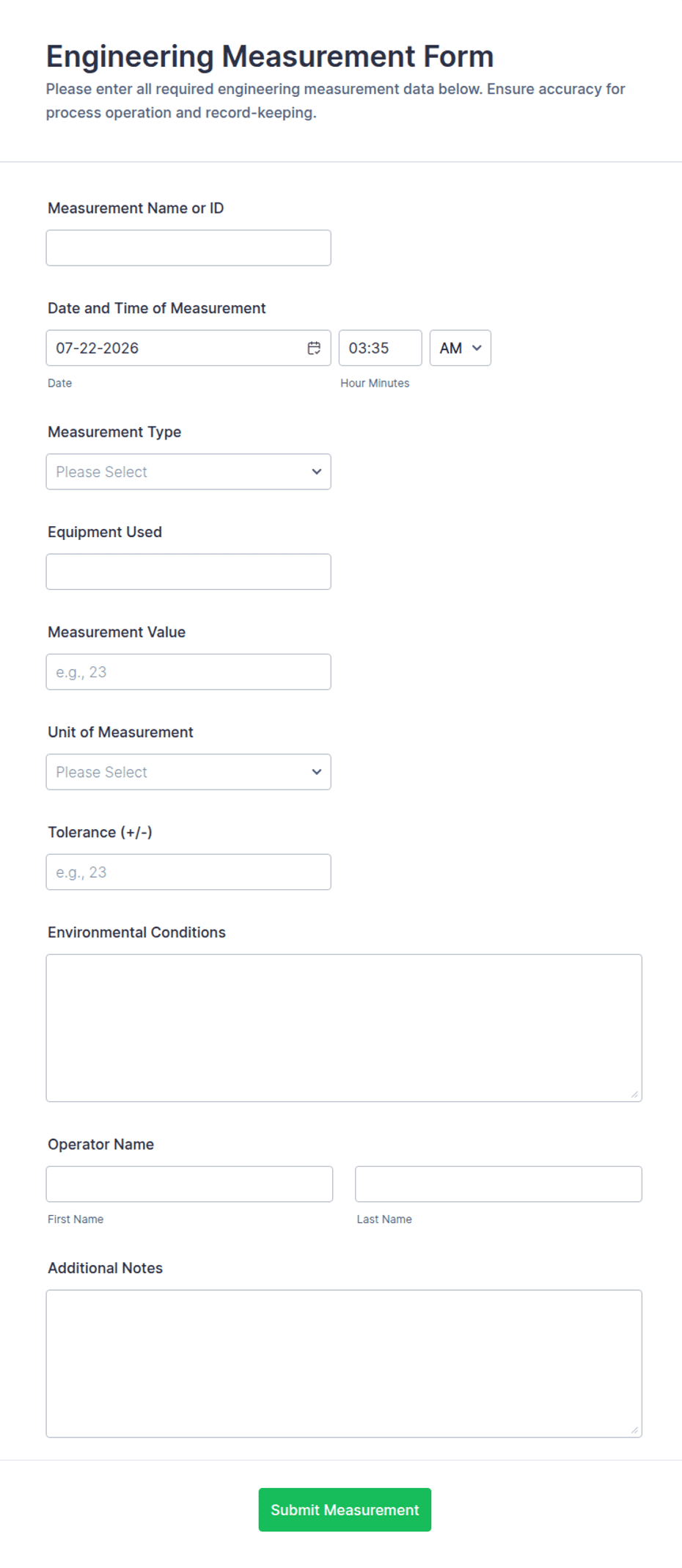The image size is (682, 1568).
Task: Click the operator Last Name field
Action: [x=499, y=1184]
